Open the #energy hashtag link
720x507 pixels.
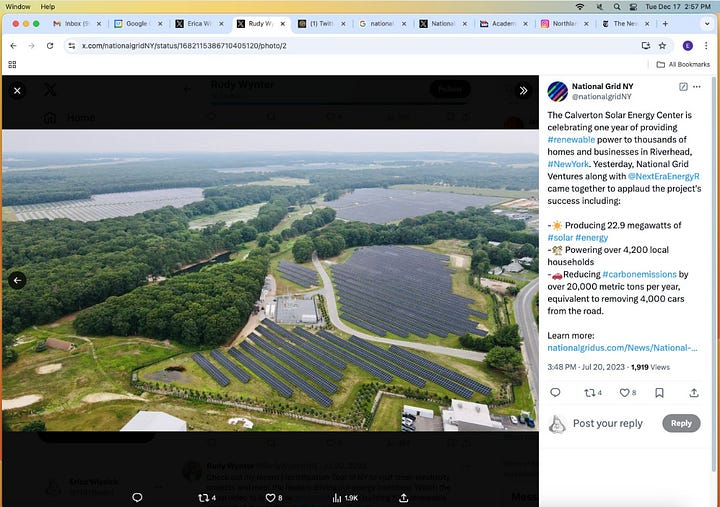pyautogui.click(x=591, y=237)
